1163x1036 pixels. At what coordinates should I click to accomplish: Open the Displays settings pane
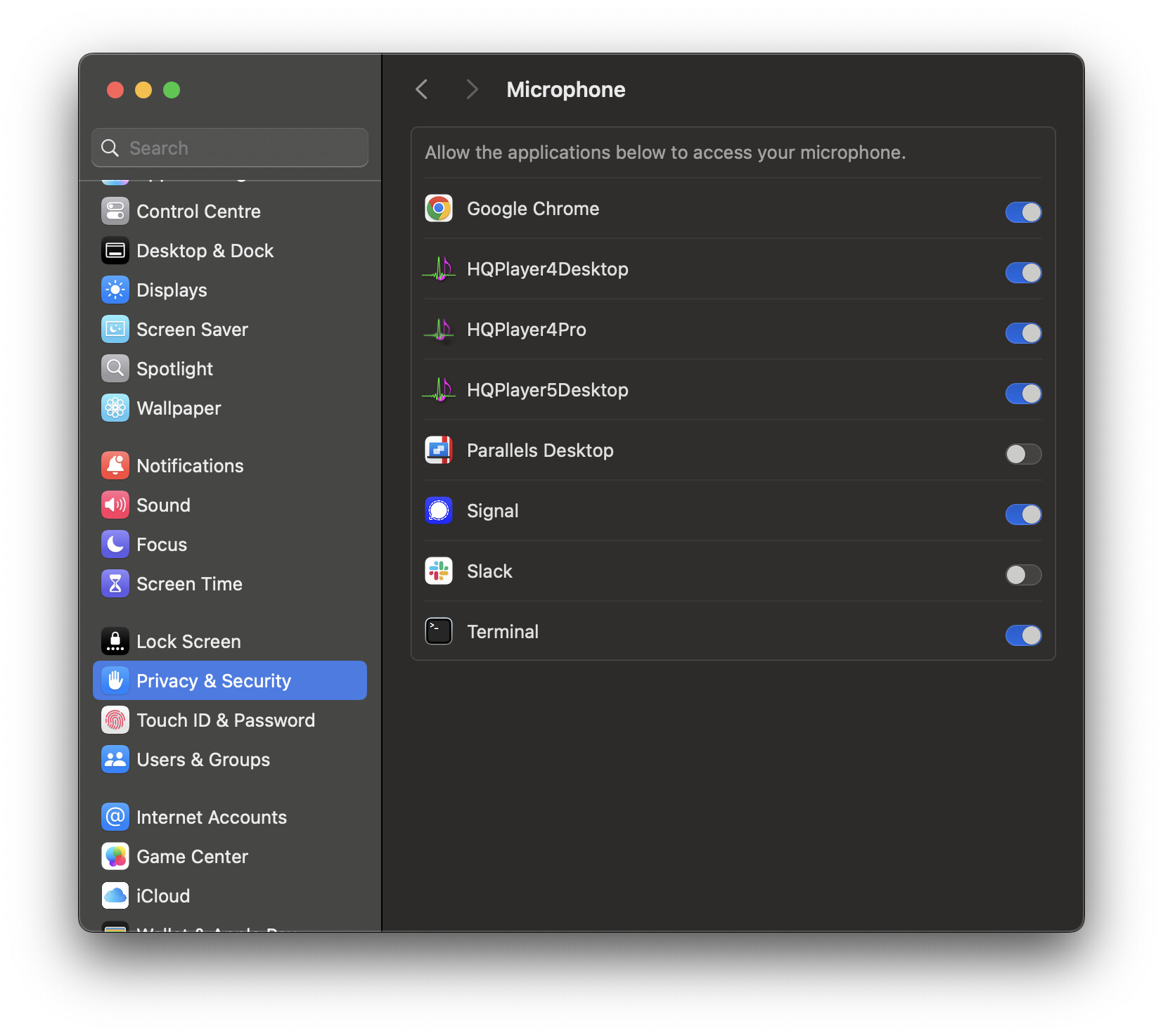coord(230,290)
